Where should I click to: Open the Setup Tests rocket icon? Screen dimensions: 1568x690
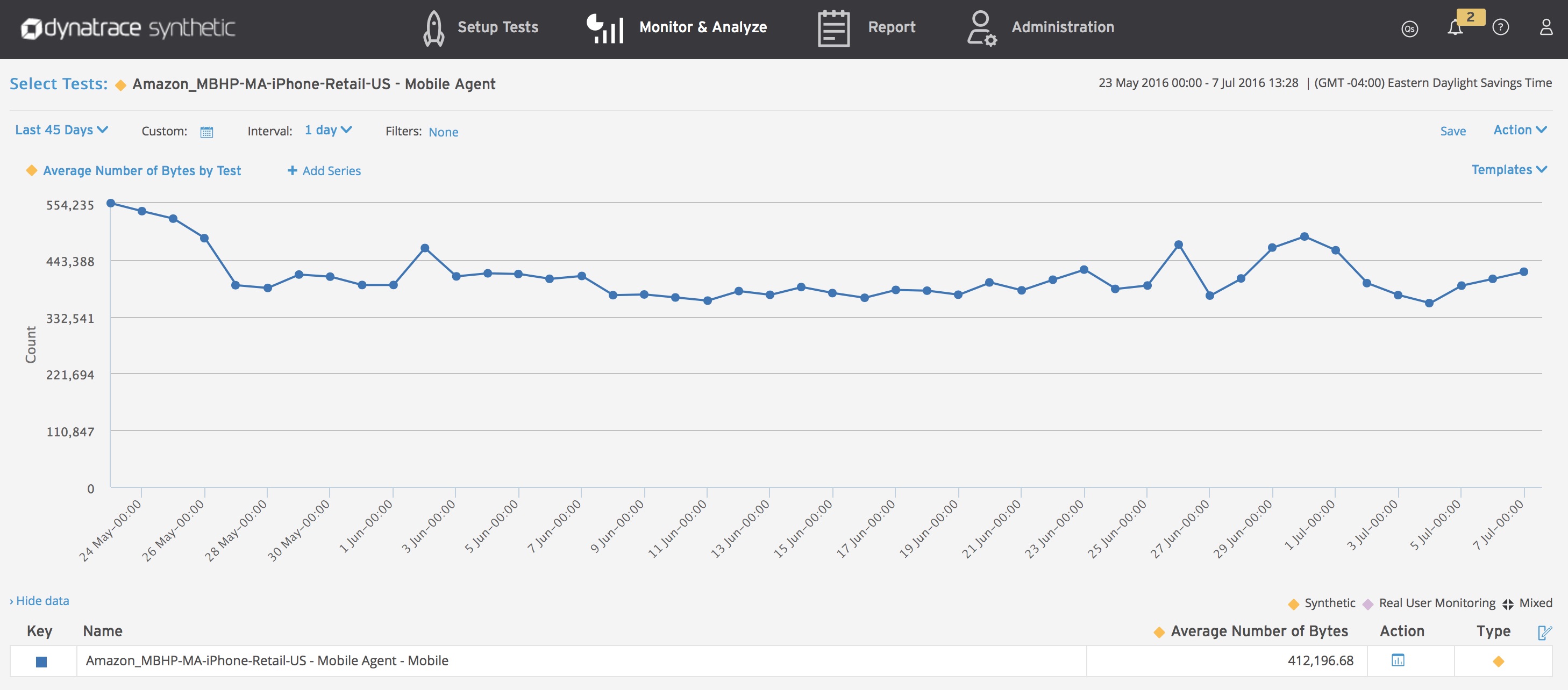click(x=433, y=28)
